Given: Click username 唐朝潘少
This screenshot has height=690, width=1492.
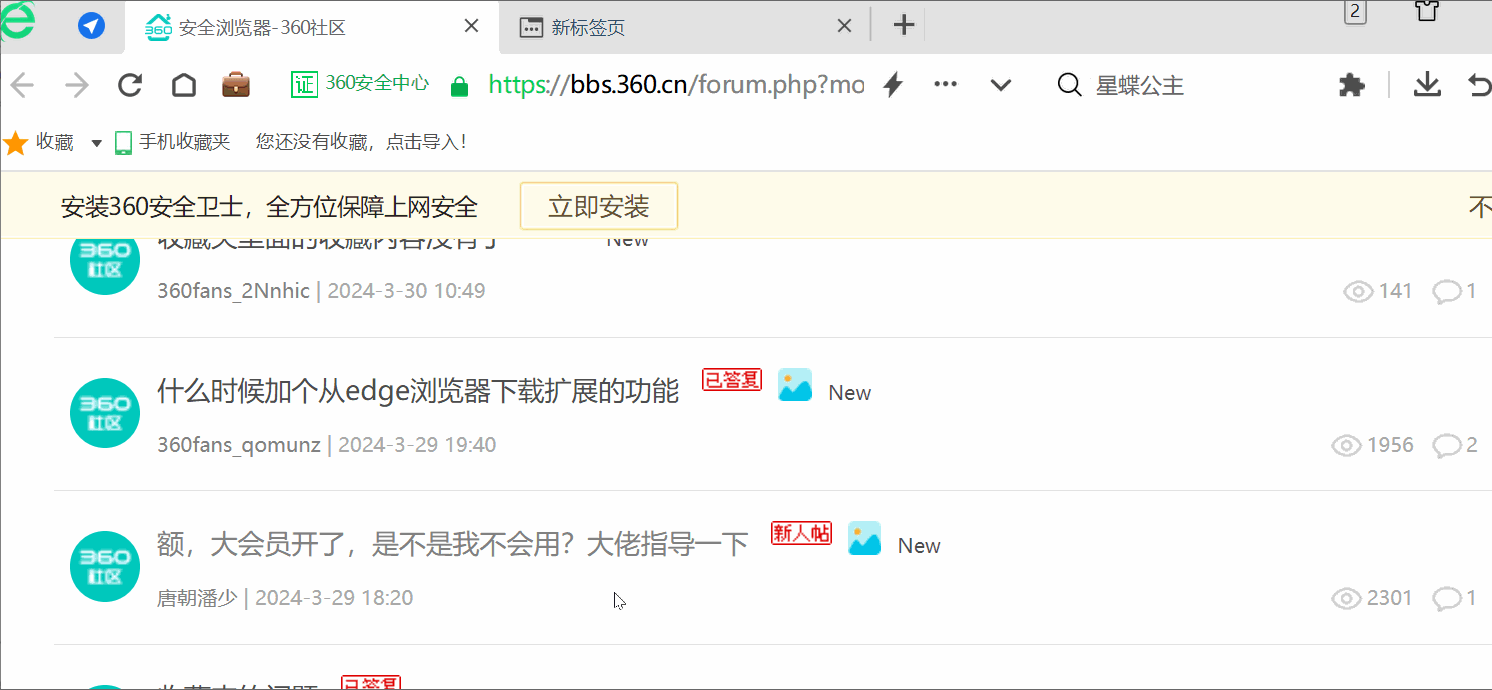Looking at the screenshot, I should (197, 598).
